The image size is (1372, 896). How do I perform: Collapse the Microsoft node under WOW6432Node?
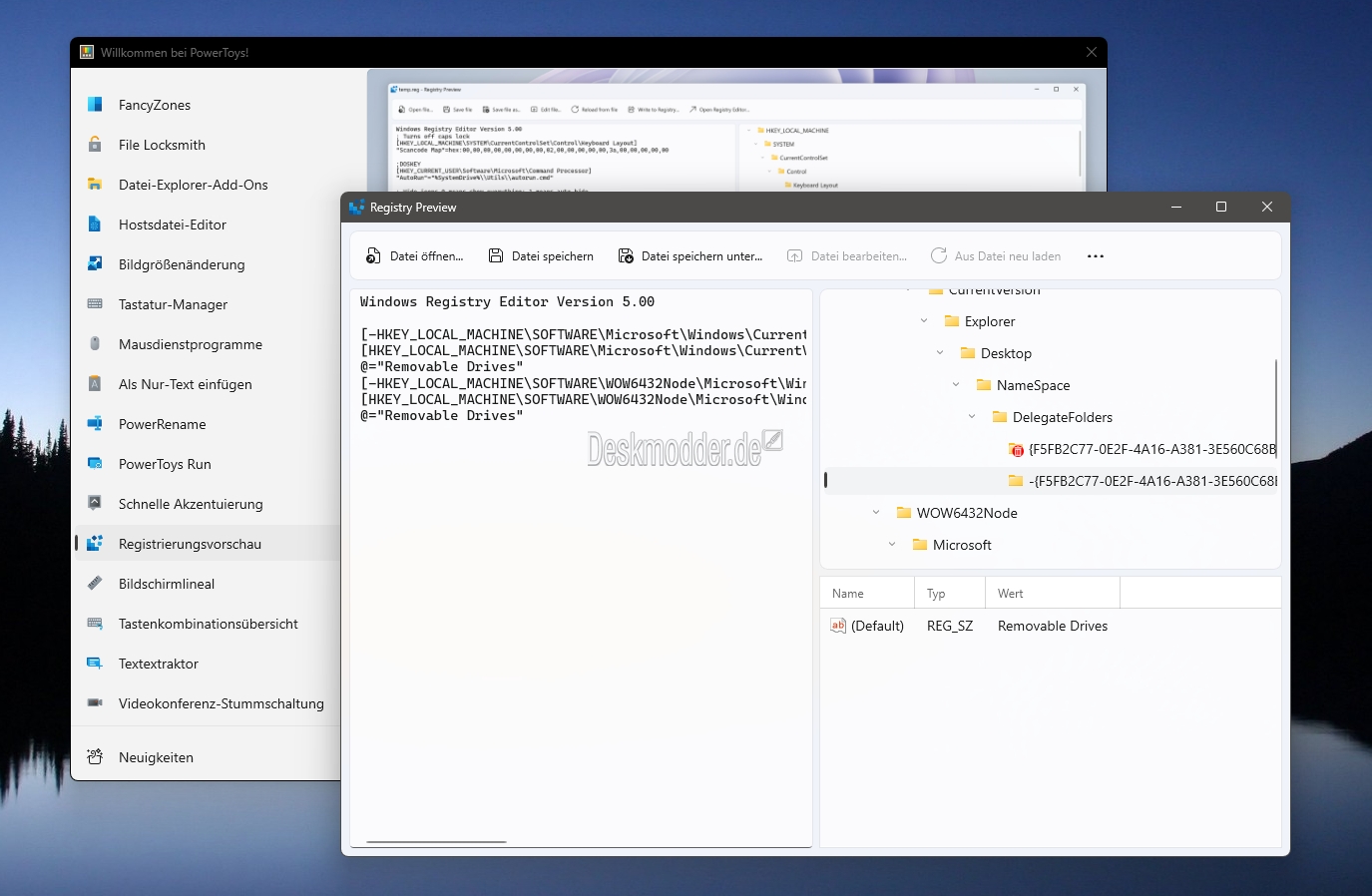pos(892,545)
